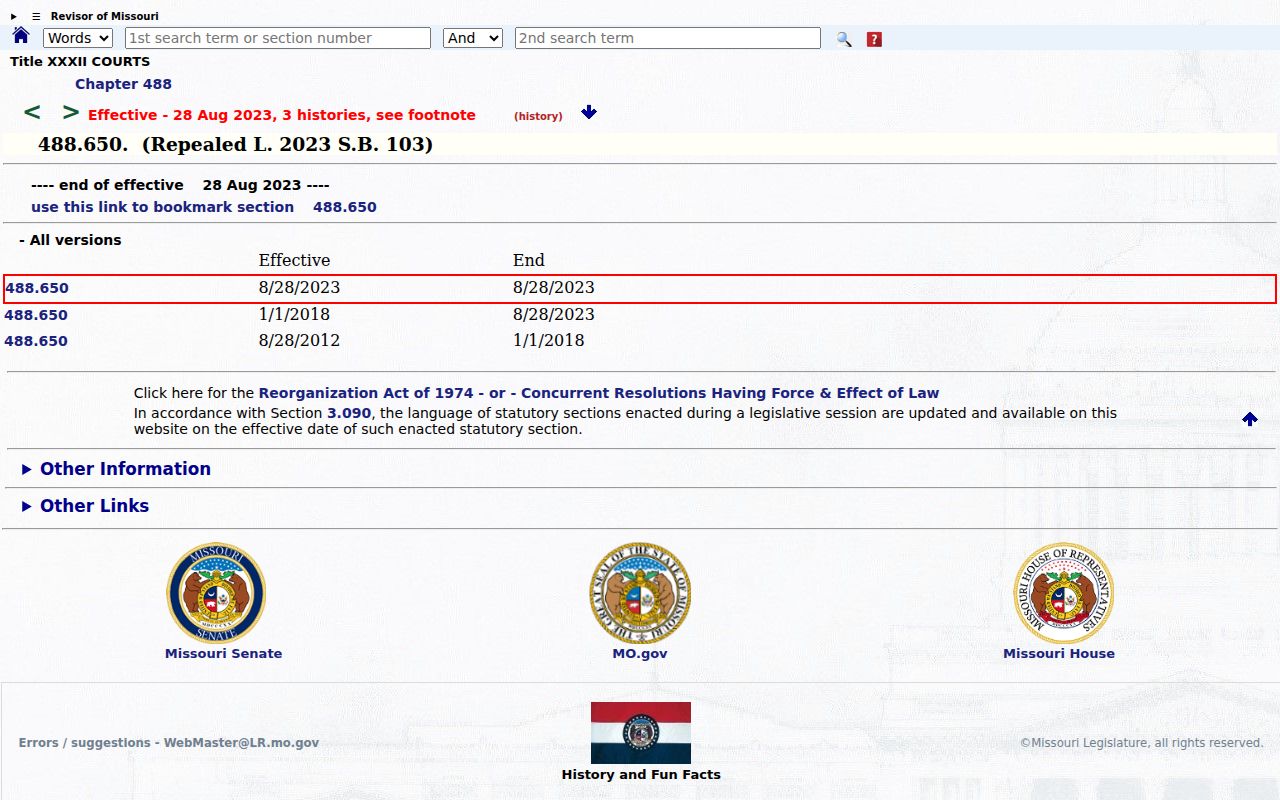Open the Chapter 488 link
The height and width of the screenshot is (800, 1280).
tap(123, 84)
